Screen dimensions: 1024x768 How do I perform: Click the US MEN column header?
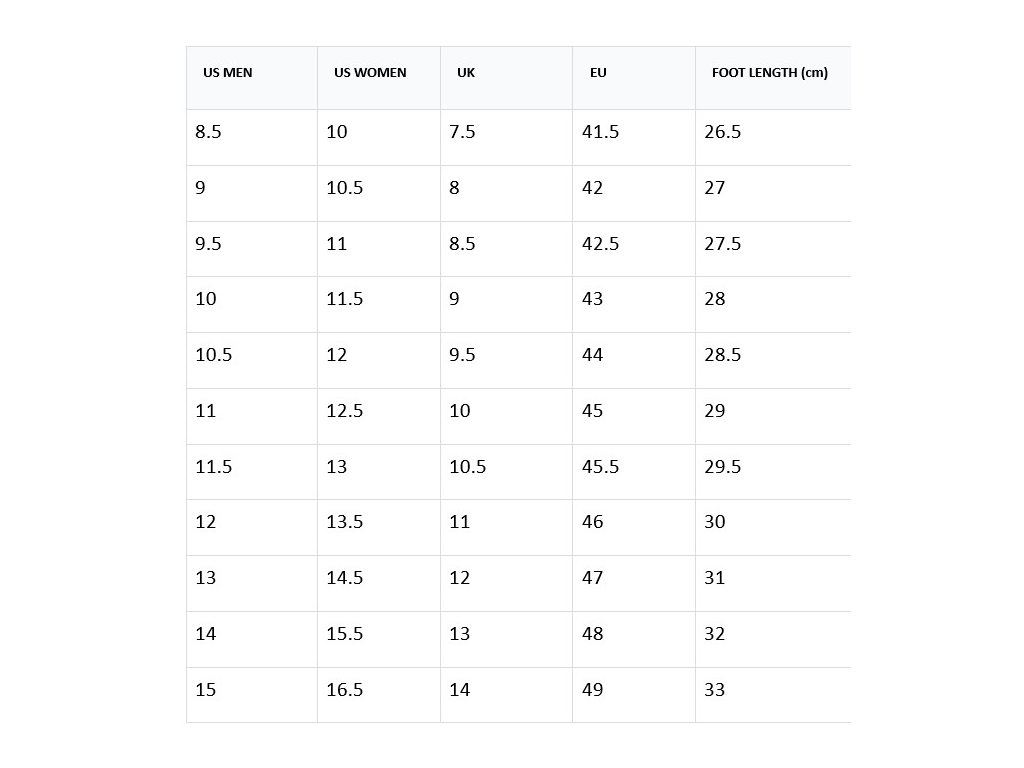coord(228,73)
